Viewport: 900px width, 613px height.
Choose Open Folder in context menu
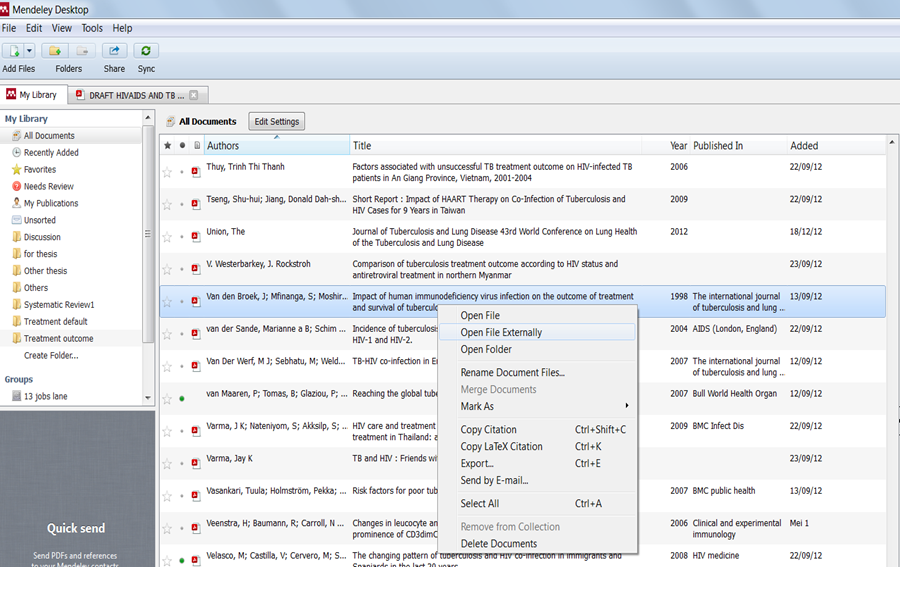point(537,350)
